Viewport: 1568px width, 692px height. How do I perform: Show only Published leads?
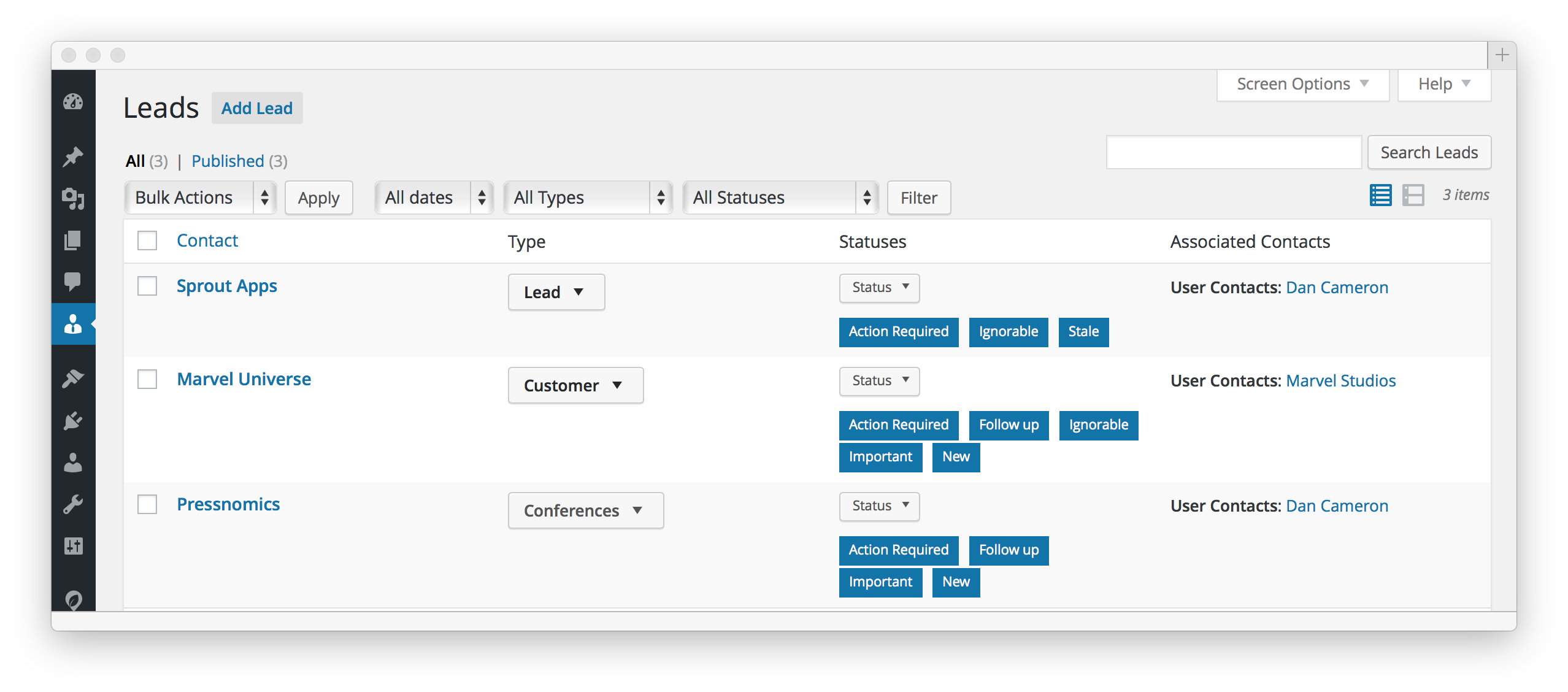point(228,161)
